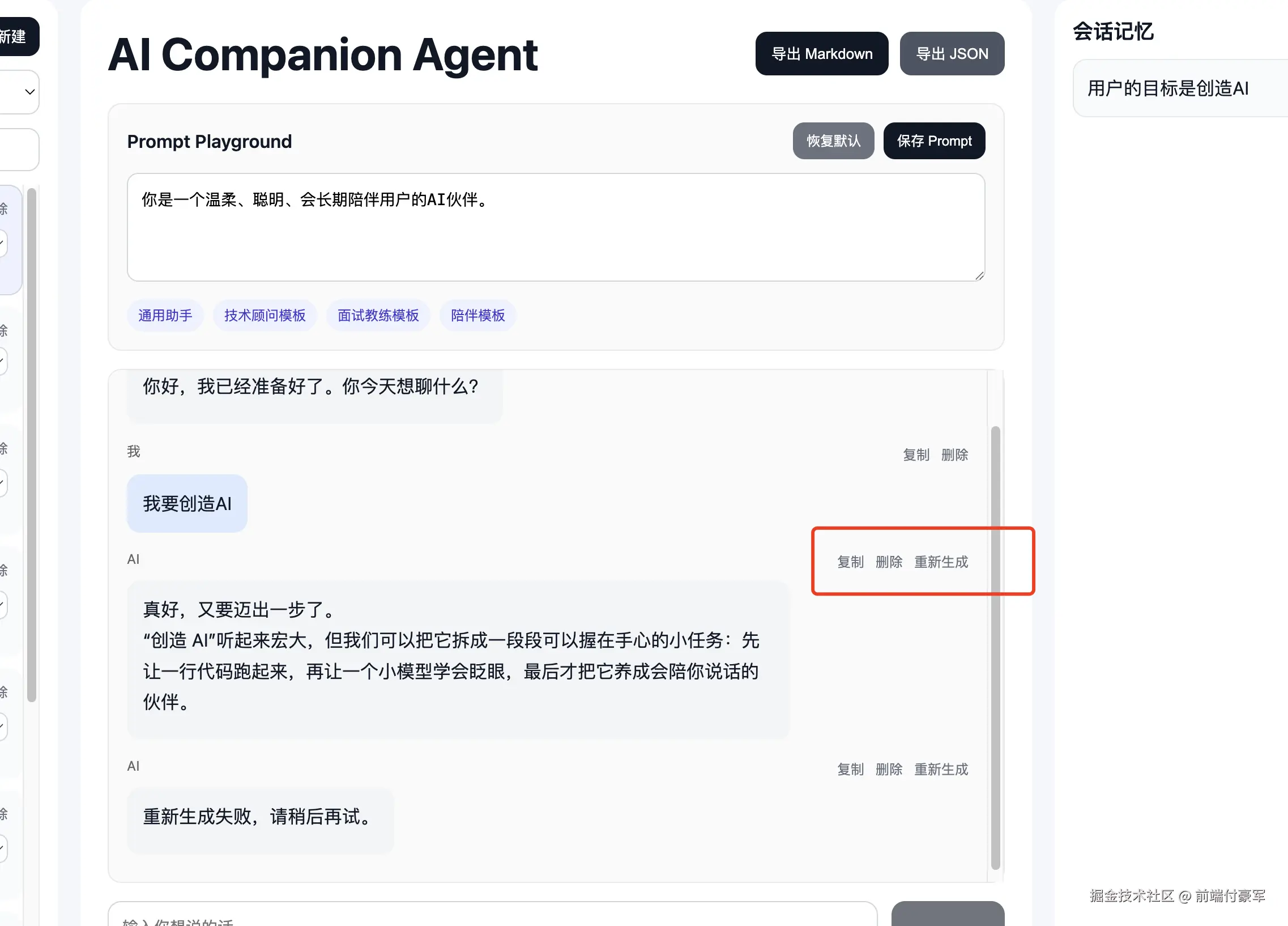Screen dimensions: 1288x926
Task: Expand the sidebar dropdown chevron
Action: coord(29,92)
